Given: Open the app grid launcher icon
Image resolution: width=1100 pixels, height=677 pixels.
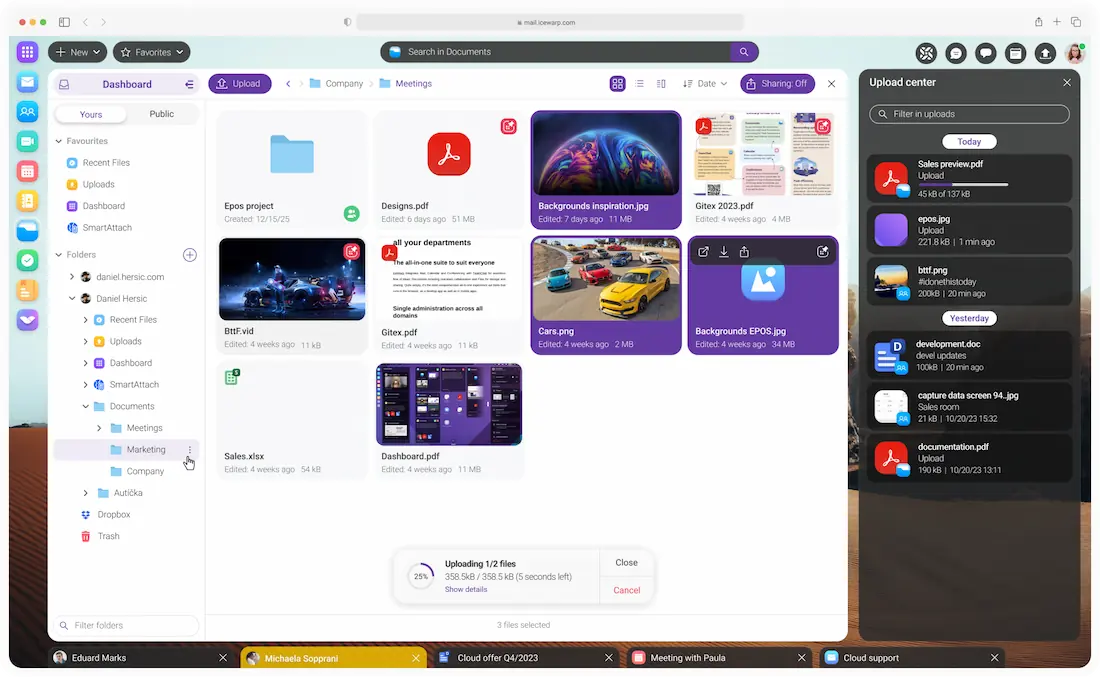Looking at the screenshot, I should [27, 52].
